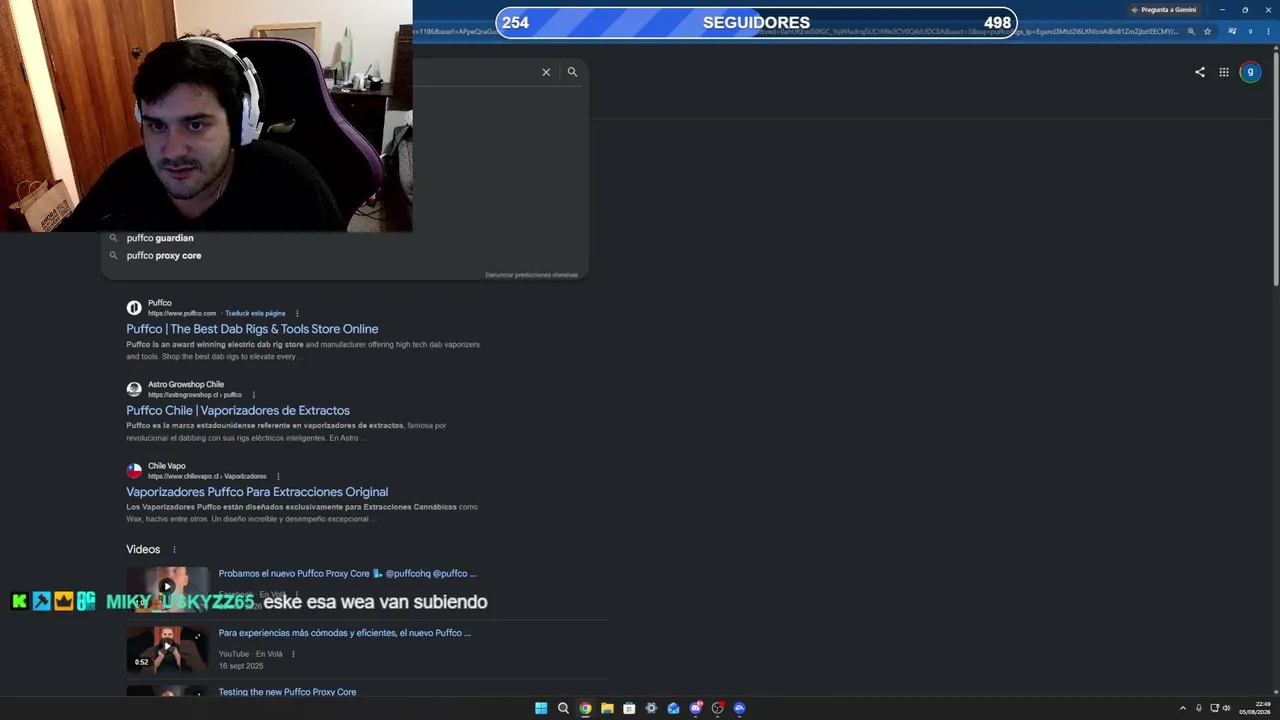
Task: Click 'Traducir esta página' on Puffco result
Action: (255, 313)
